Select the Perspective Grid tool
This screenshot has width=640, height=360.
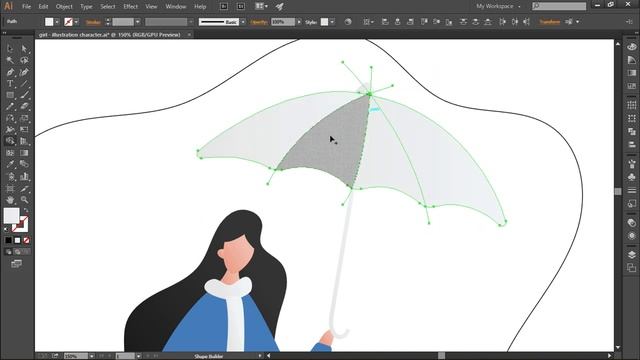pyautogui.click(x=24, y=141)
